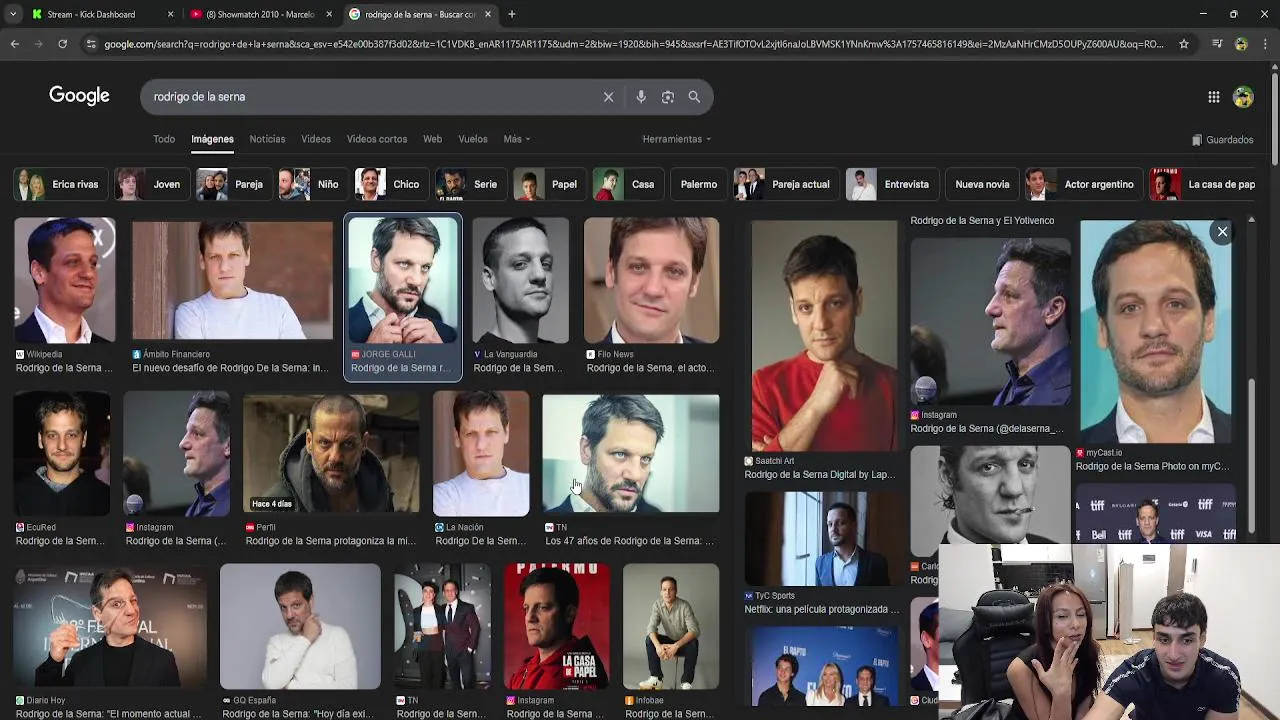The image size is (1280, 720).
Task: Close the image preview panel
Action: click(x=1222, y=232)
